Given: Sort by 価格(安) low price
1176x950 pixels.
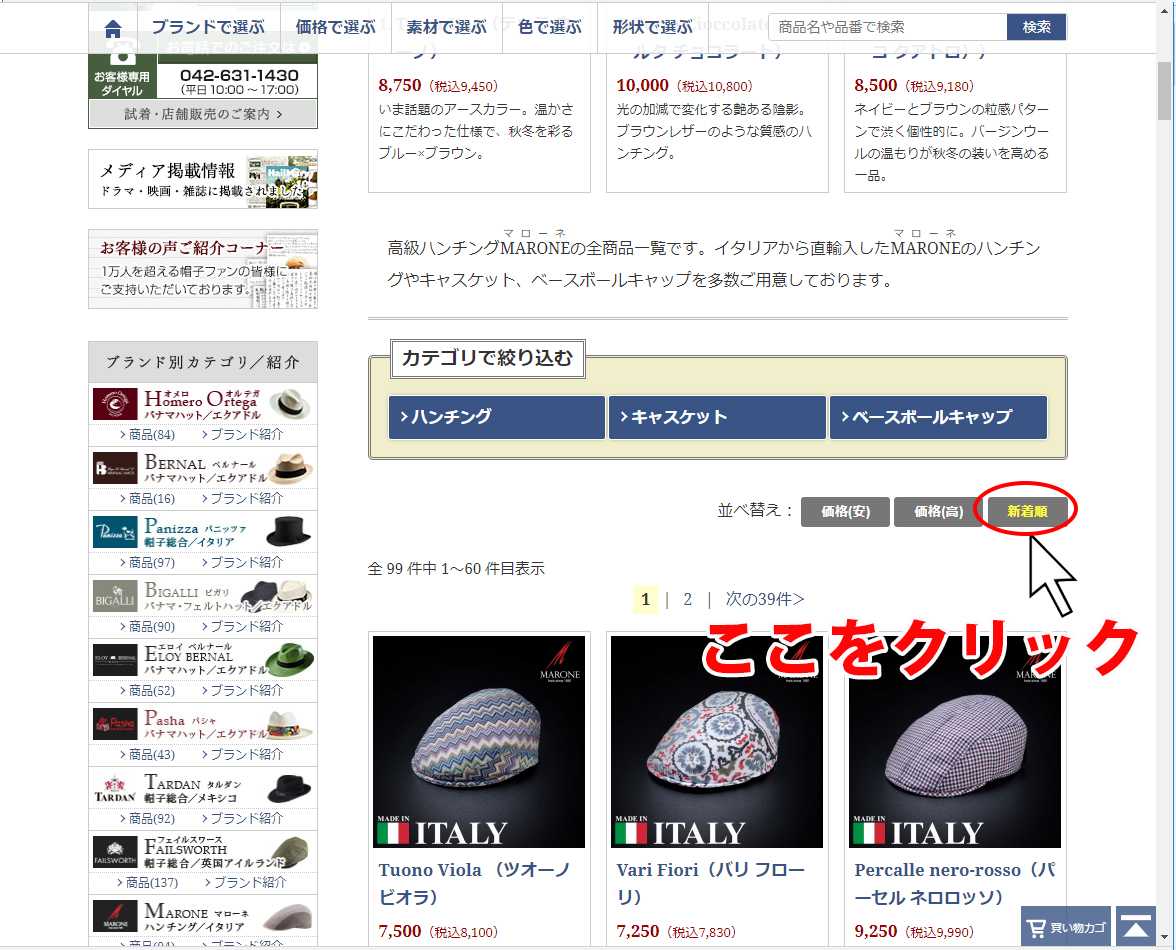Looking at the screenshot, I should point(845,511).
